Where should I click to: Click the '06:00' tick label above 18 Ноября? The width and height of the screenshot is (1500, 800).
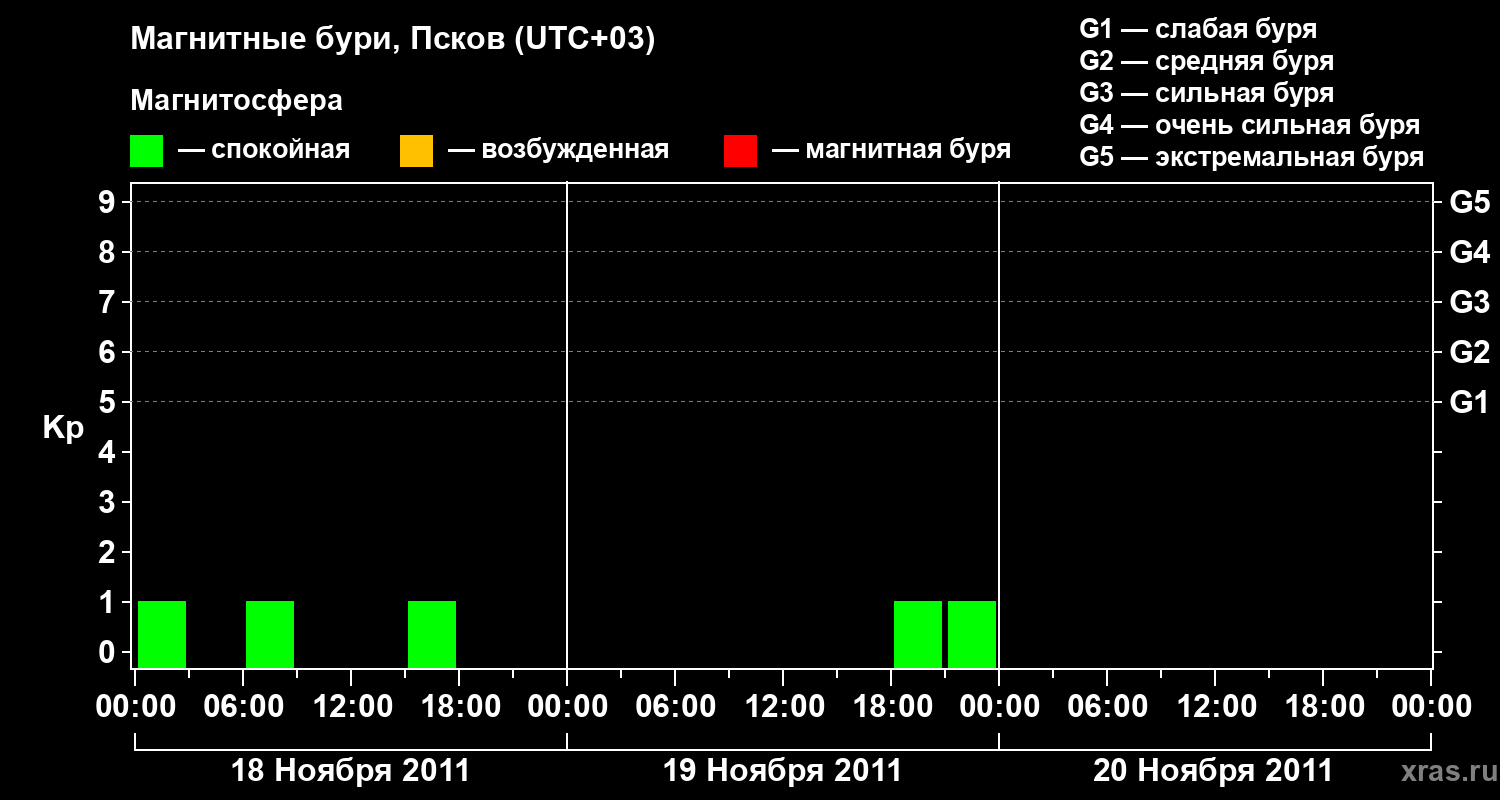coord(243,707)
